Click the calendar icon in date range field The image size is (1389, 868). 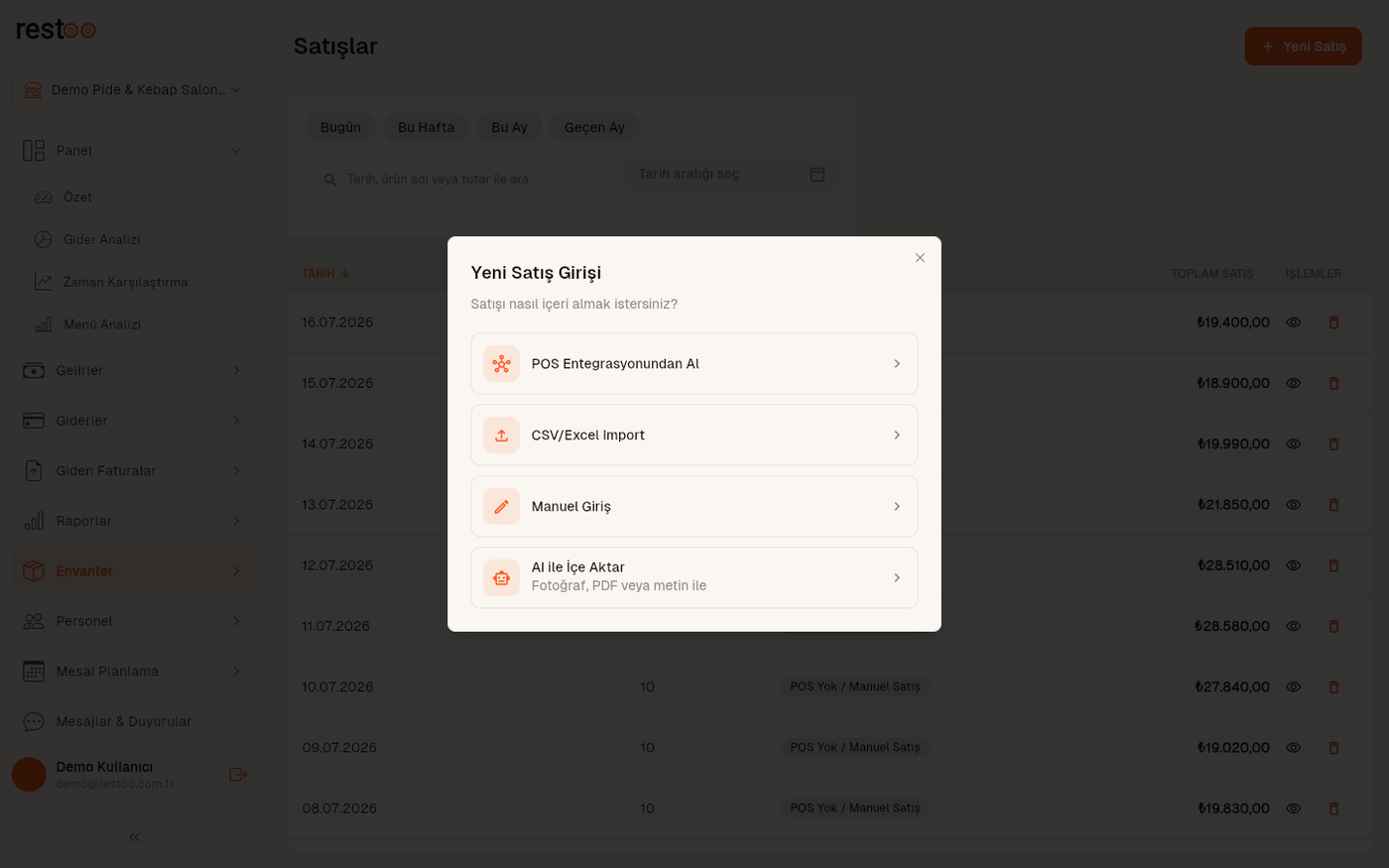click(818, 175)
